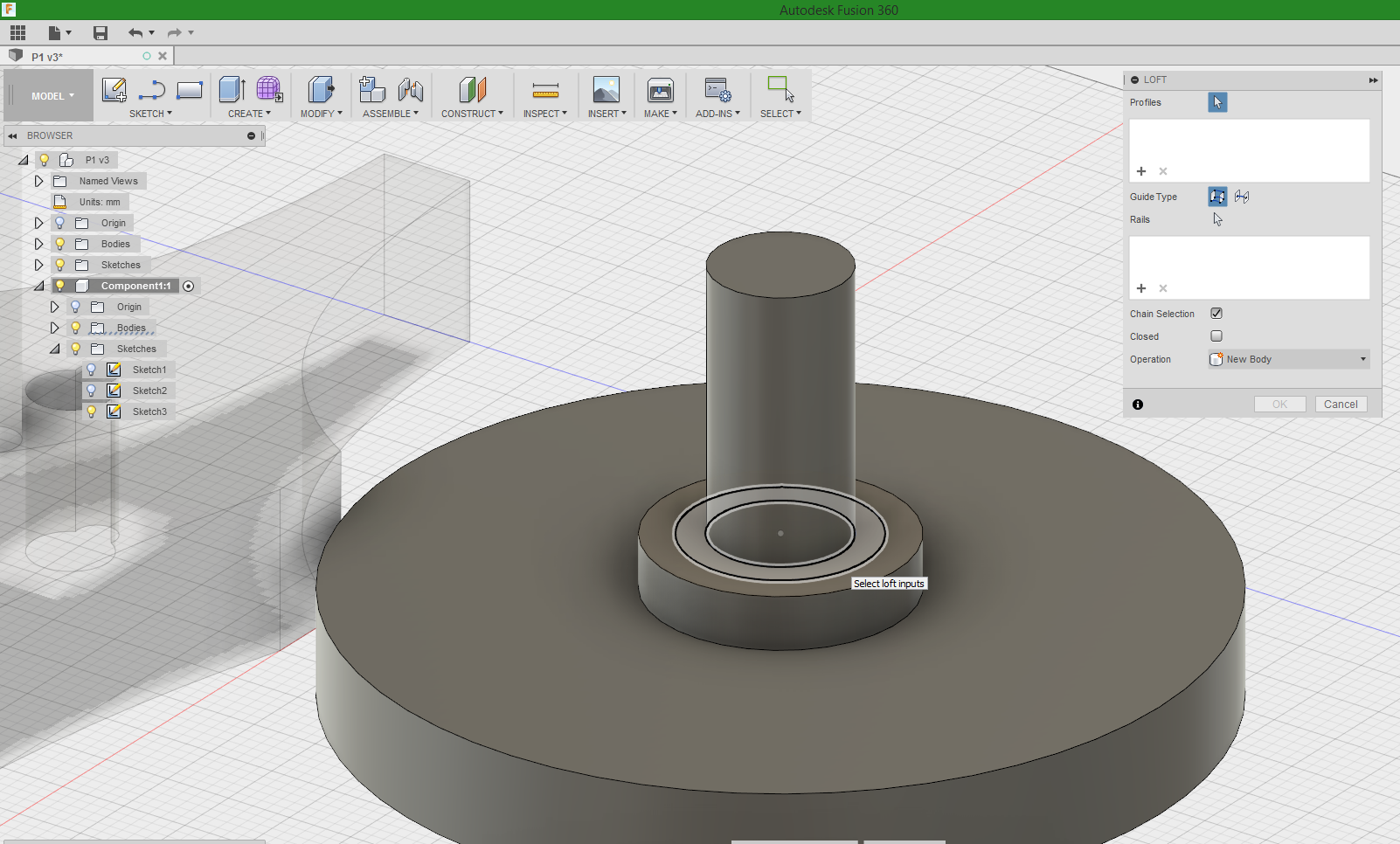Toggle visibility of top-level Sketches folder
Image resolution: width=1400 pixels, height=844 pixels.
click(x=59, y=265)
